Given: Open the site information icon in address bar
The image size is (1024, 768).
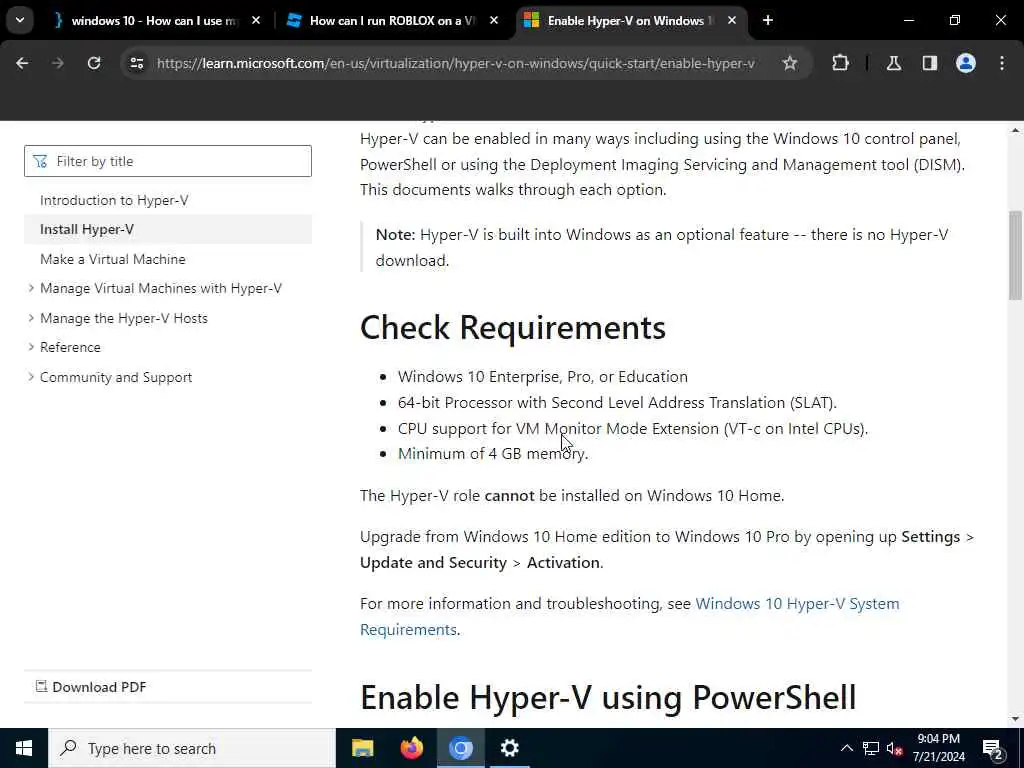Looking at the screenshot, I should pos(136,63).
